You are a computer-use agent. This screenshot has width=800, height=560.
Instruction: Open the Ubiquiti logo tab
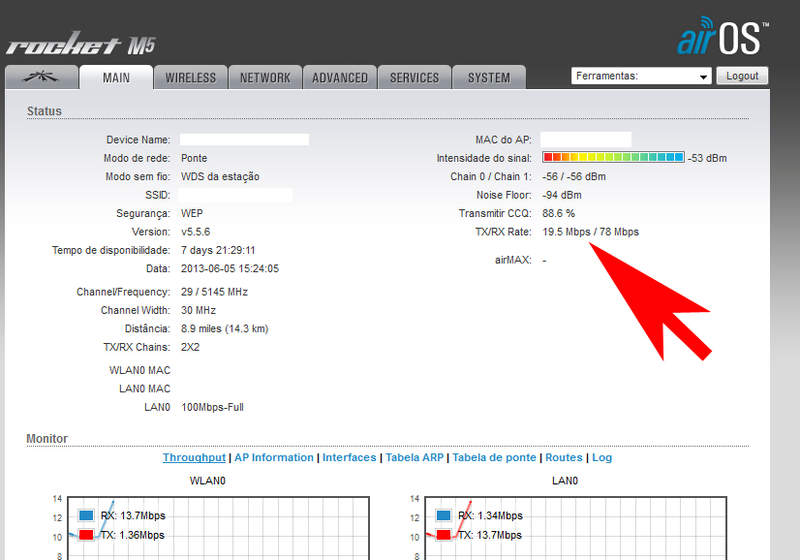[x=41, y=77]
